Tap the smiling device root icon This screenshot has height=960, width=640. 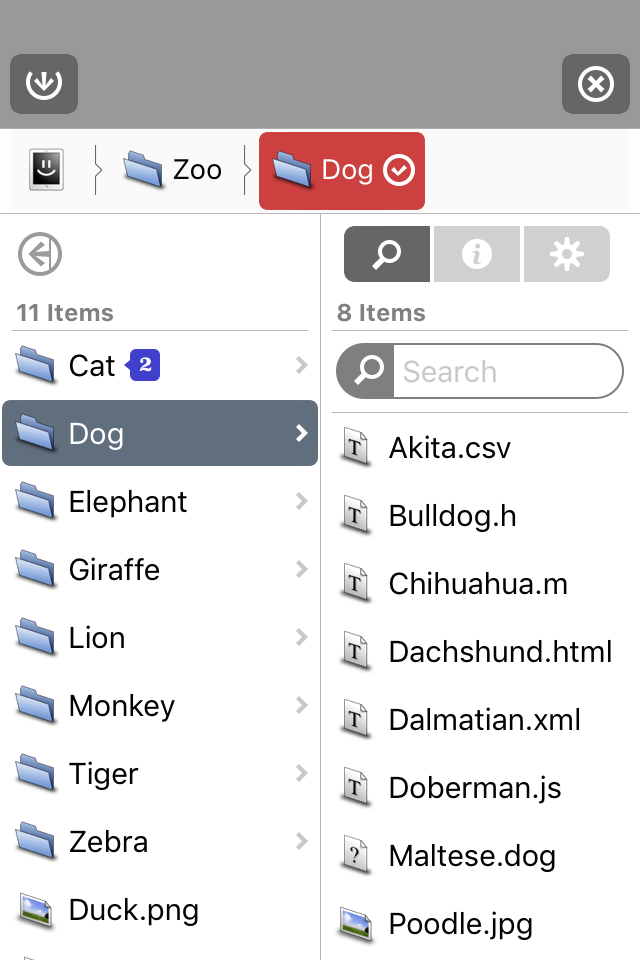pyautogui.click(x=46, y=170)
